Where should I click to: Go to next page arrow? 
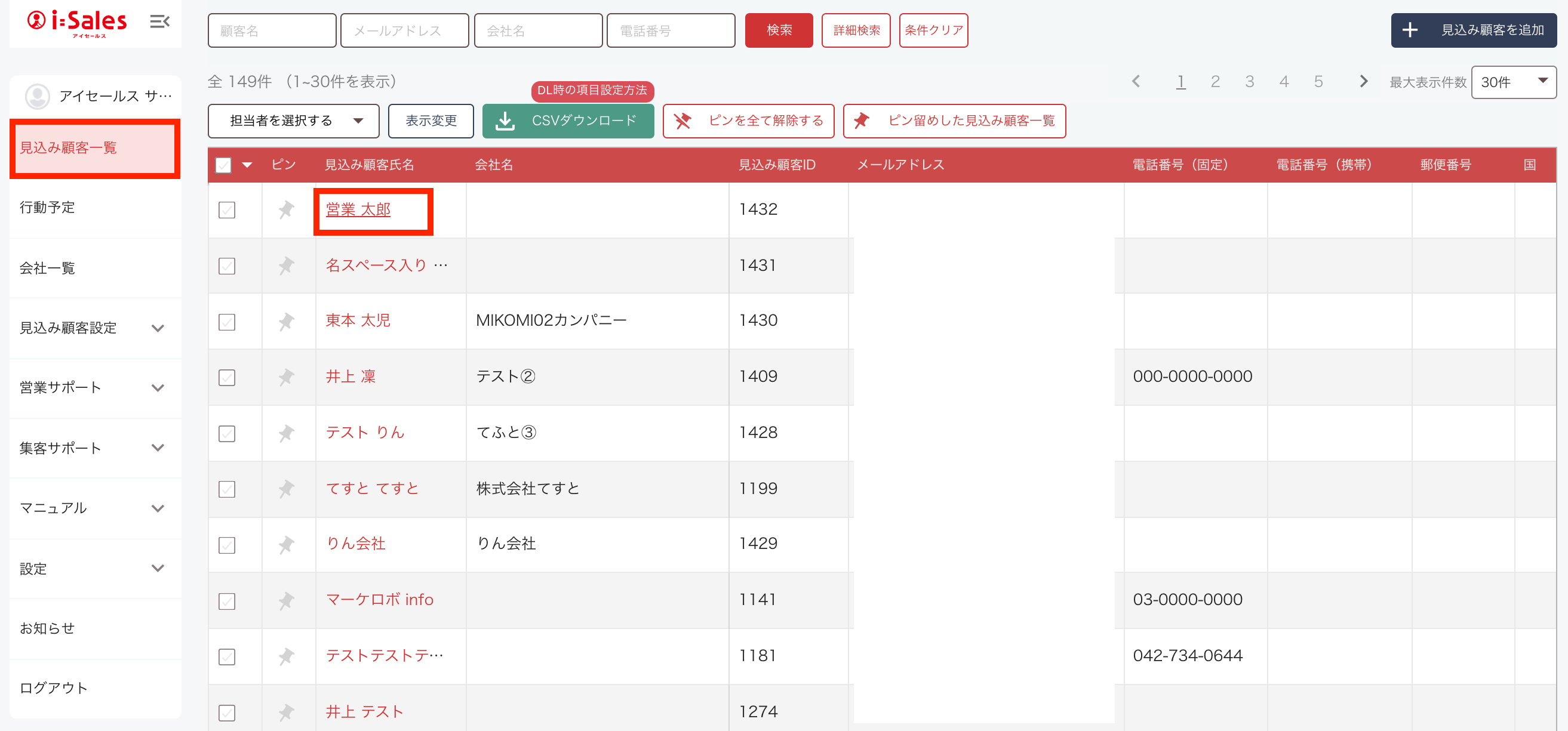[1363, 82]
